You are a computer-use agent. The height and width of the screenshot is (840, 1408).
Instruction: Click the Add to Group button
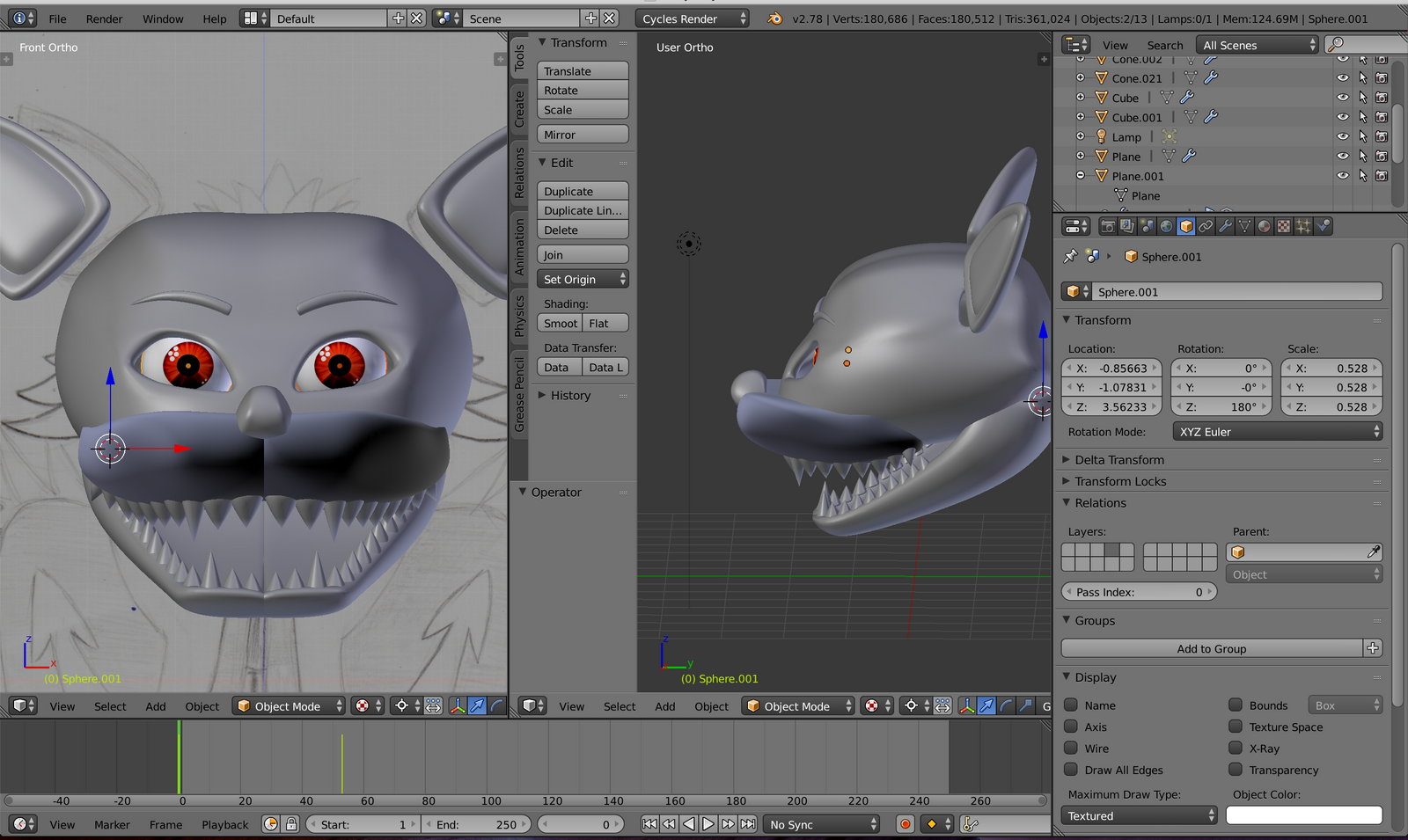coord(1212,648)
